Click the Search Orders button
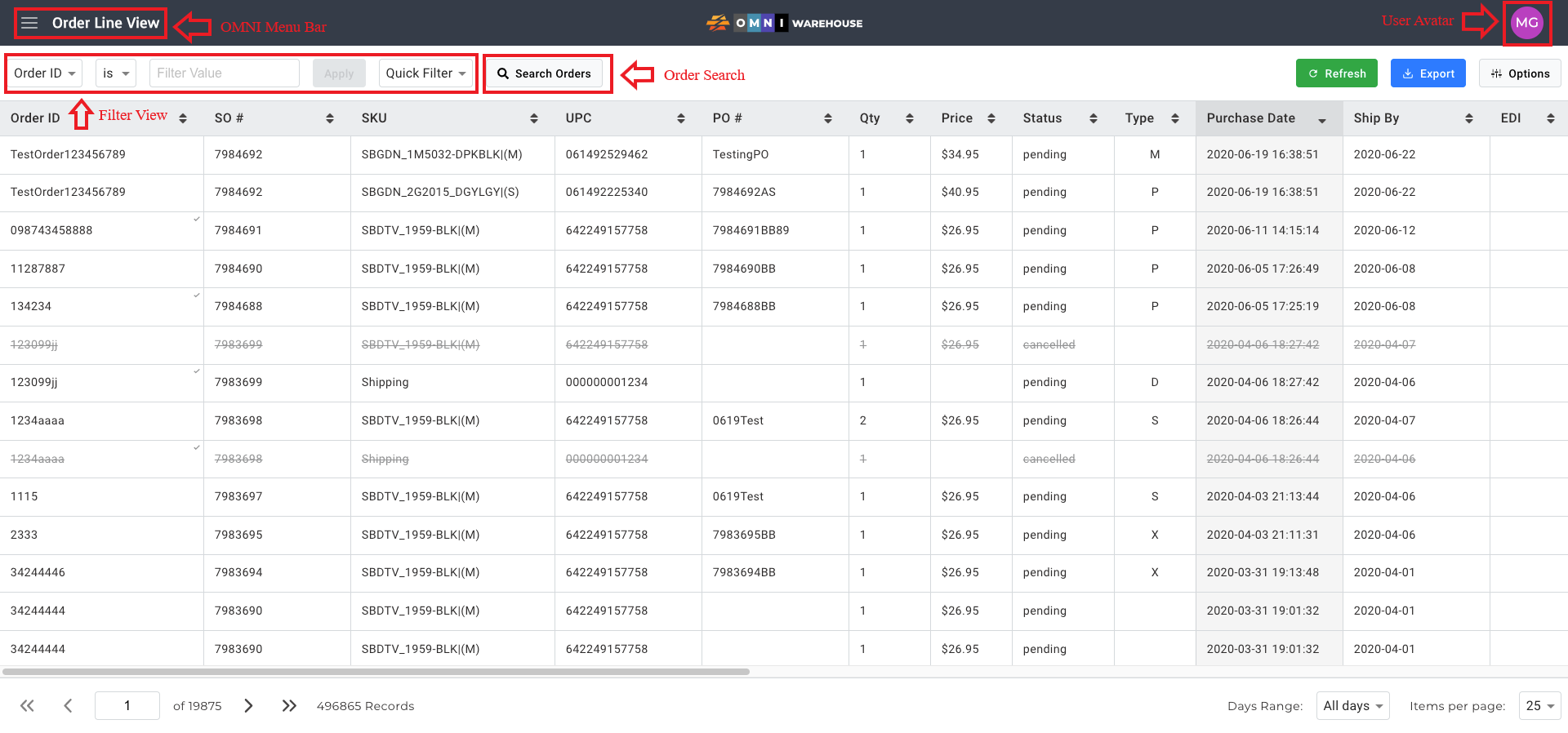Viewport: 1568px width, 733px height. (544, 73)
